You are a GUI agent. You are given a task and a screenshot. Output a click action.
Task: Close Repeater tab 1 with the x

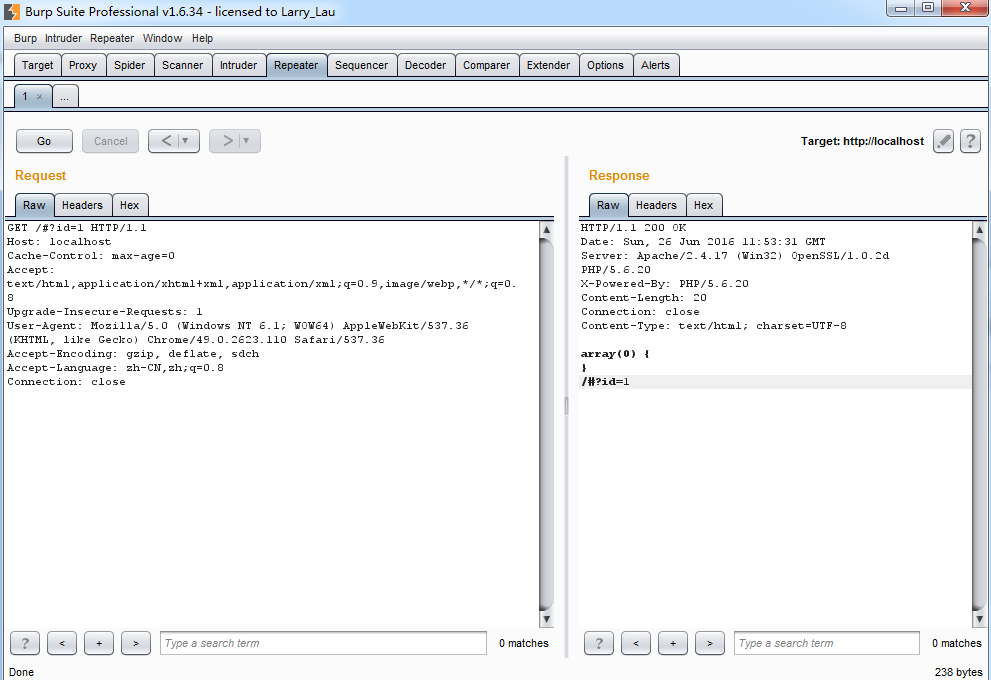pyautogui.click(x=39, y=97)
